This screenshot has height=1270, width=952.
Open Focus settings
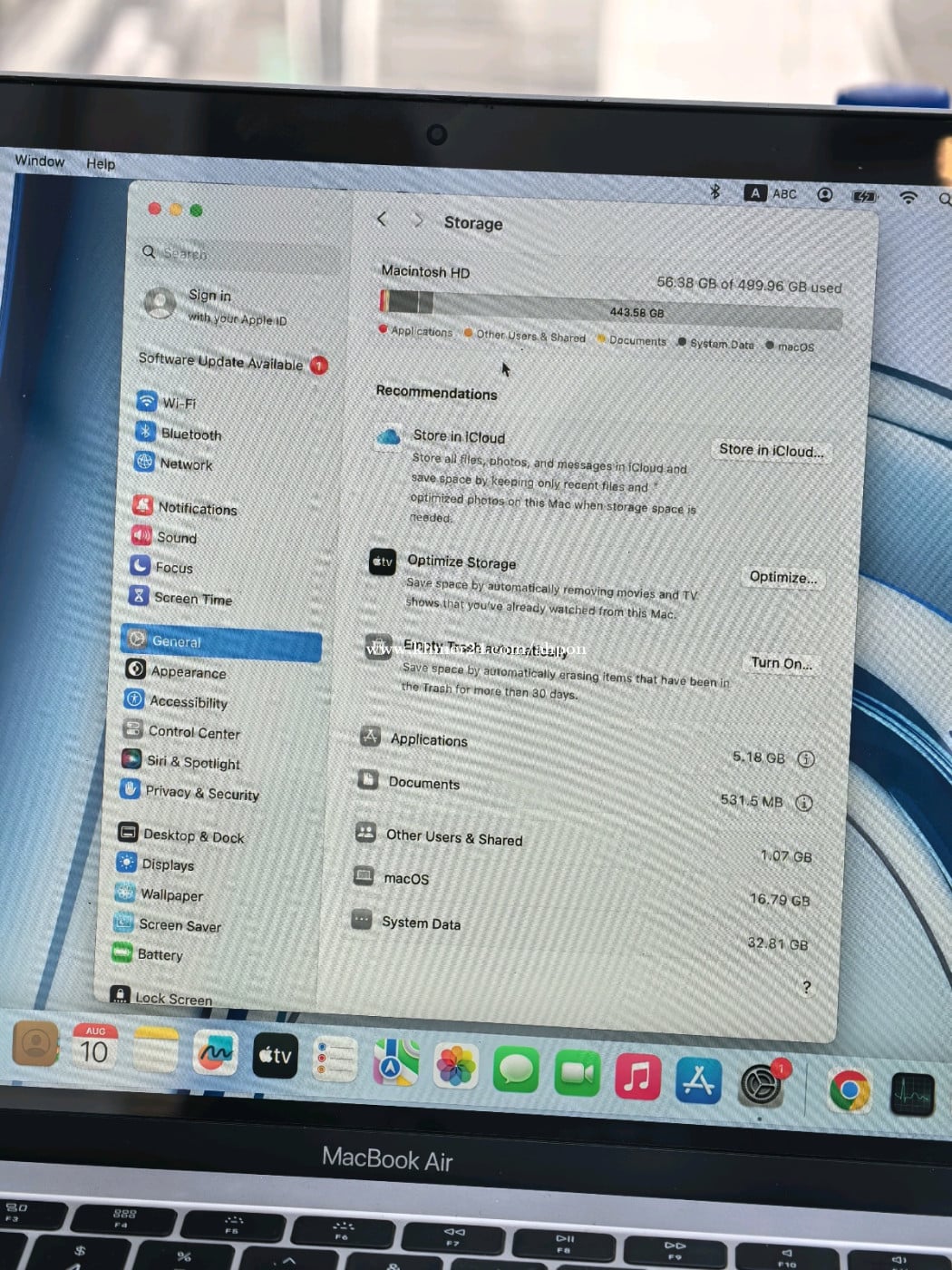pos(161,567)
